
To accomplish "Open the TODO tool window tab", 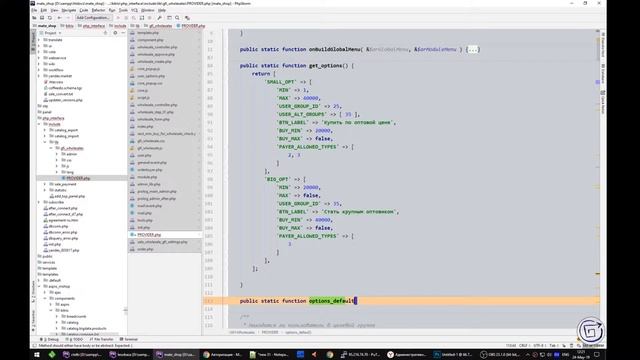I will (x=75, y=339).
